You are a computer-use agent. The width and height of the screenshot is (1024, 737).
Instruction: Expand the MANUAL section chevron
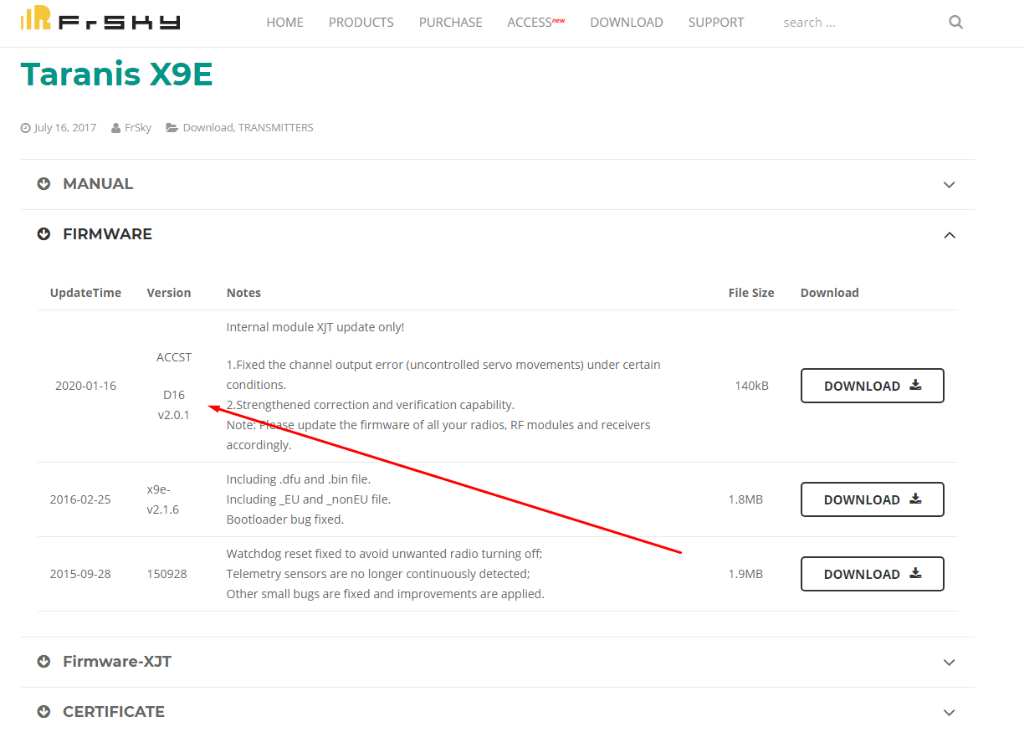[949, 185]
